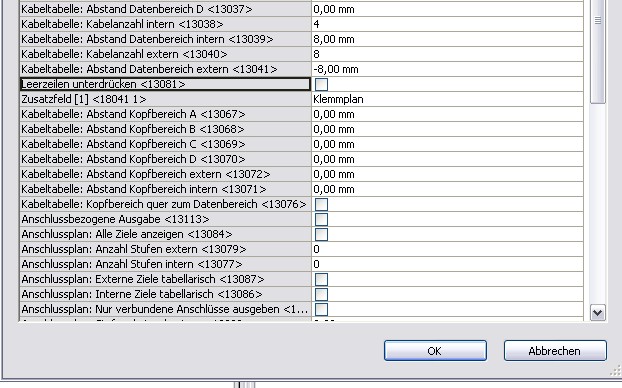Edit Abstand Kopfbereich A <13067> value
Screen dimensions: 622x388
(447, 114)
